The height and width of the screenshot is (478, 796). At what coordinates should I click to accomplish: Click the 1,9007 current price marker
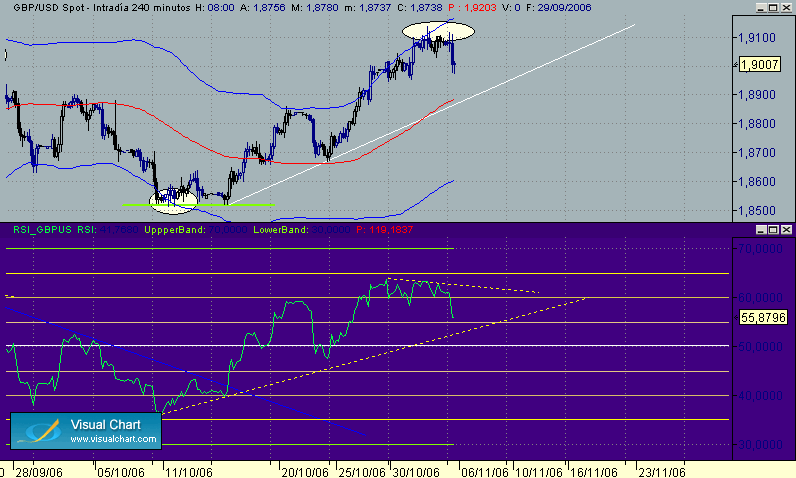(x=759, y=64)
